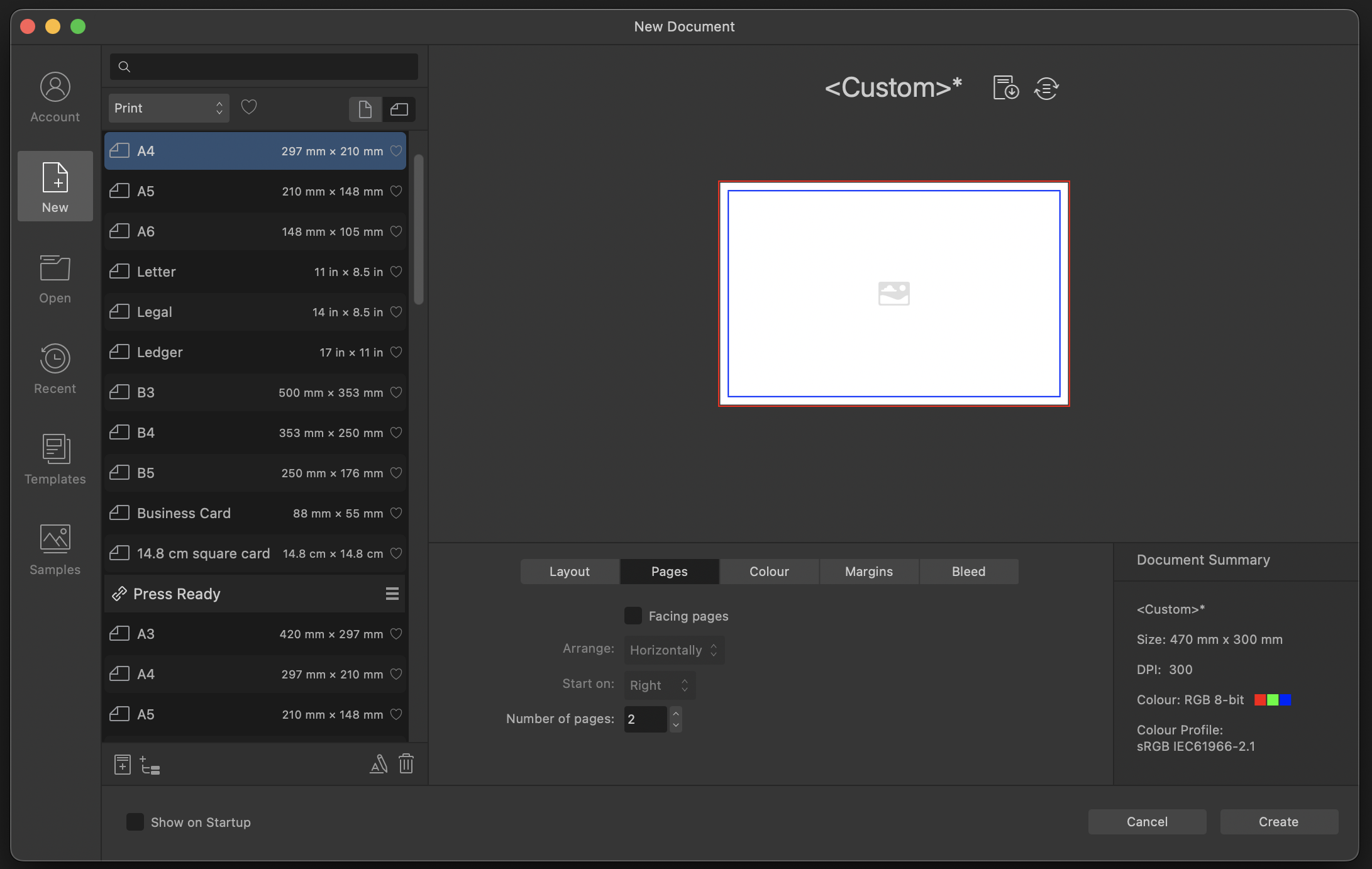Rename the selected preset
1372x869 pixels.
[x=379, y=763]
